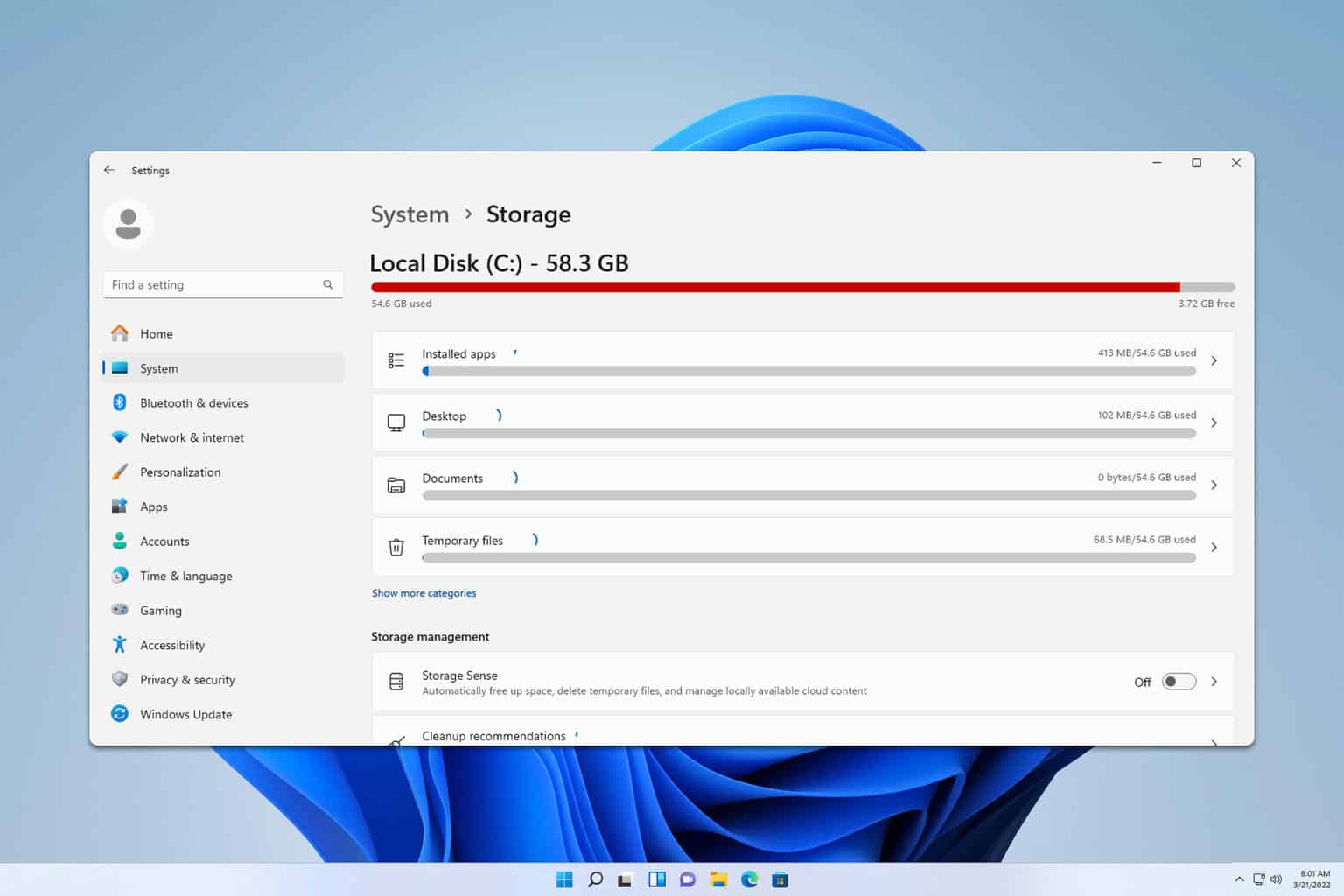The height and width of the screenshot is (896, 1344).
Task: Open the Chat app from taskbar
Action: [687, 879]
